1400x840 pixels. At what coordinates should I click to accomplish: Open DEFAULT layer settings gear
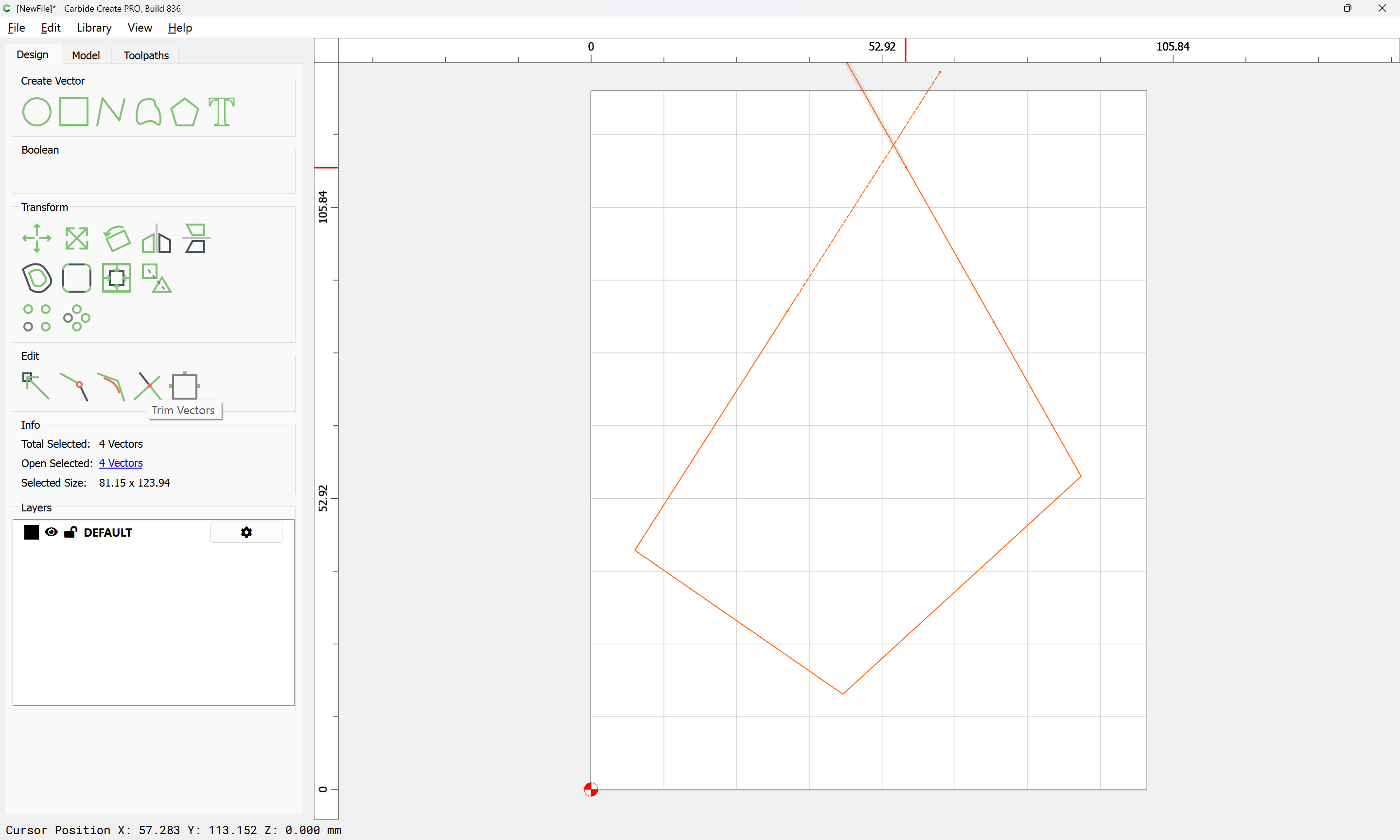(246, 532)
